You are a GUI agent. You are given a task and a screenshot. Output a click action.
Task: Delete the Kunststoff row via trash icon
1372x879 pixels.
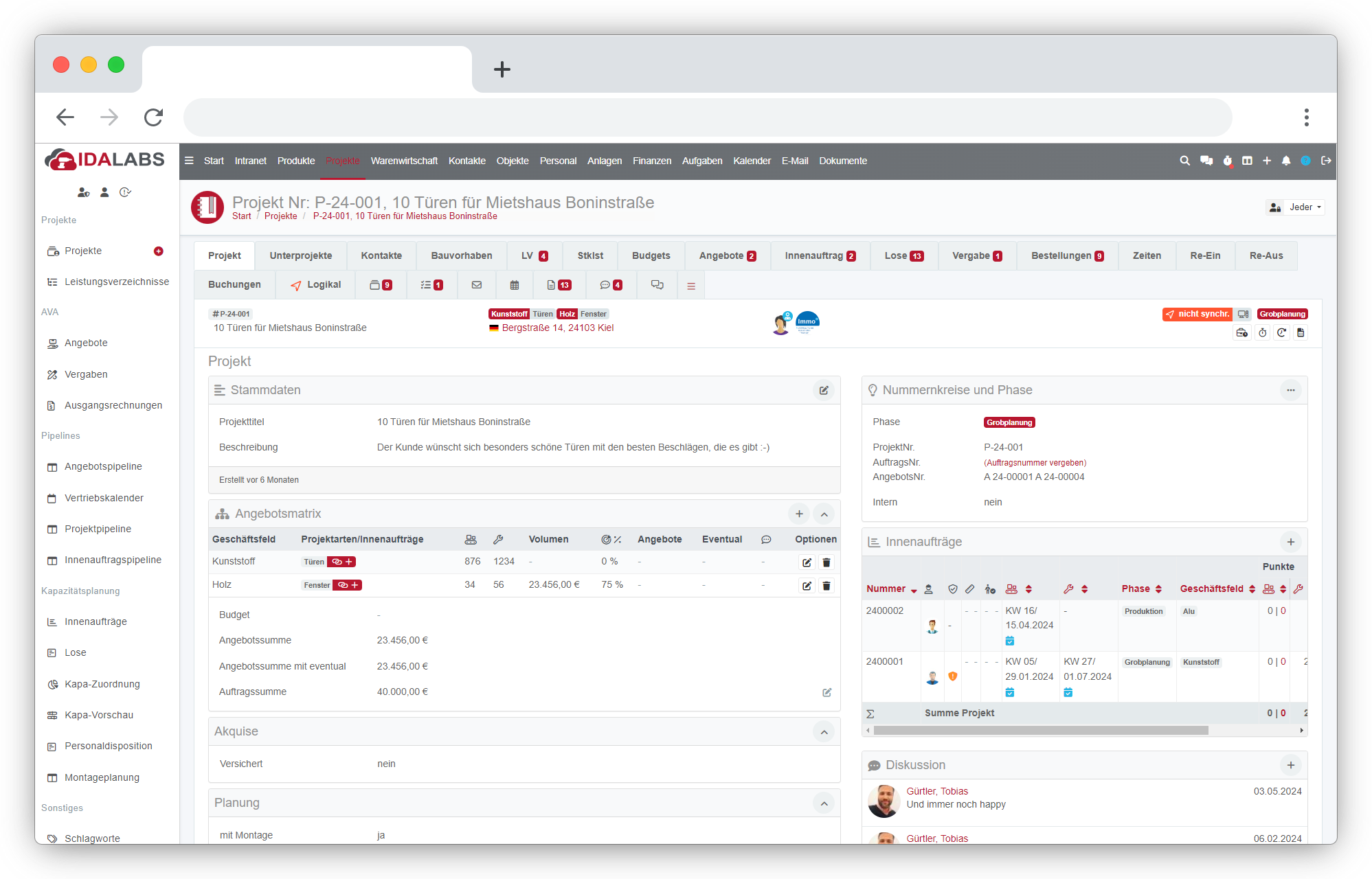(826, 562)
